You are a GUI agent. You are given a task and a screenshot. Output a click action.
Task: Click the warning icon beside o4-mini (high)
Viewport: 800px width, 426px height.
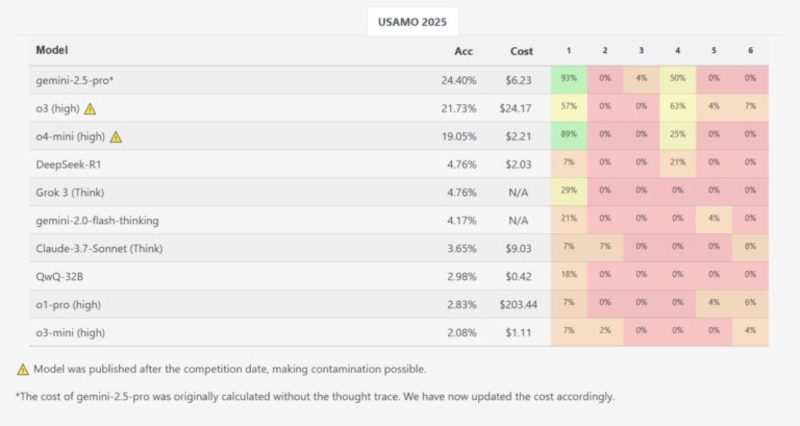point(116,137)
